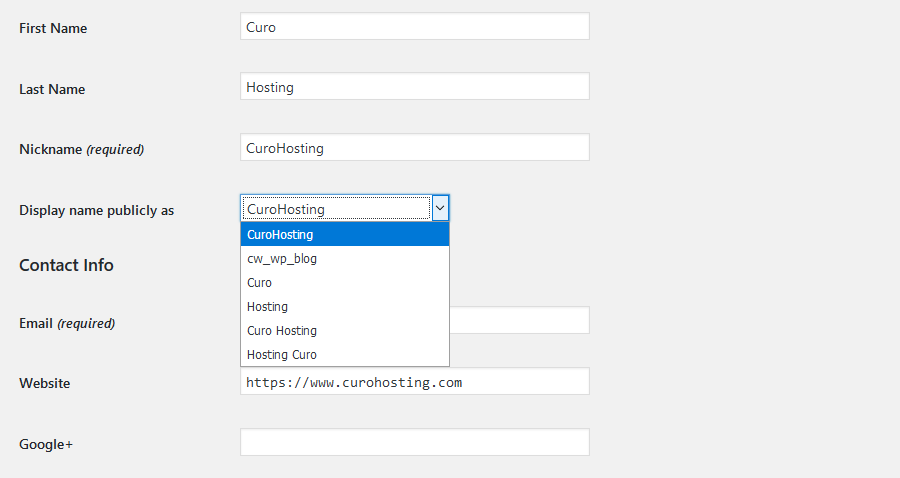The width and height of the screenshot is (900, 478).
Task: Choose the single word 'Curo' option
Action: (345, 282)
